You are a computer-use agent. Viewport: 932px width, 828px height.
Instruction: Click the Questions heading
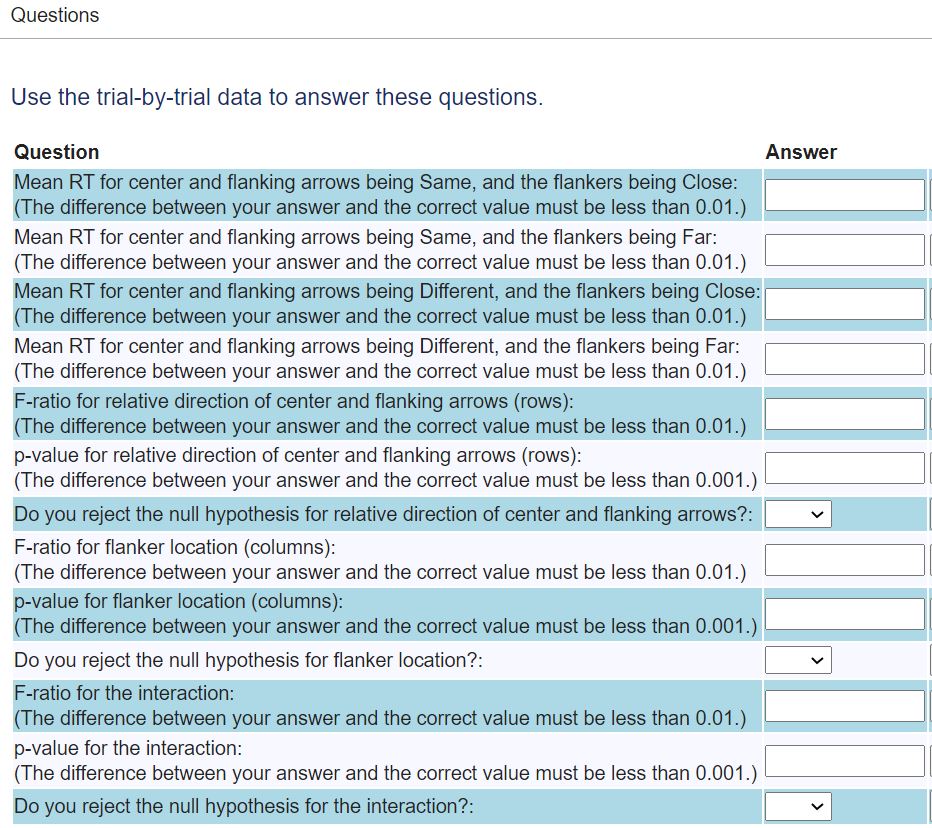(55, 15)
